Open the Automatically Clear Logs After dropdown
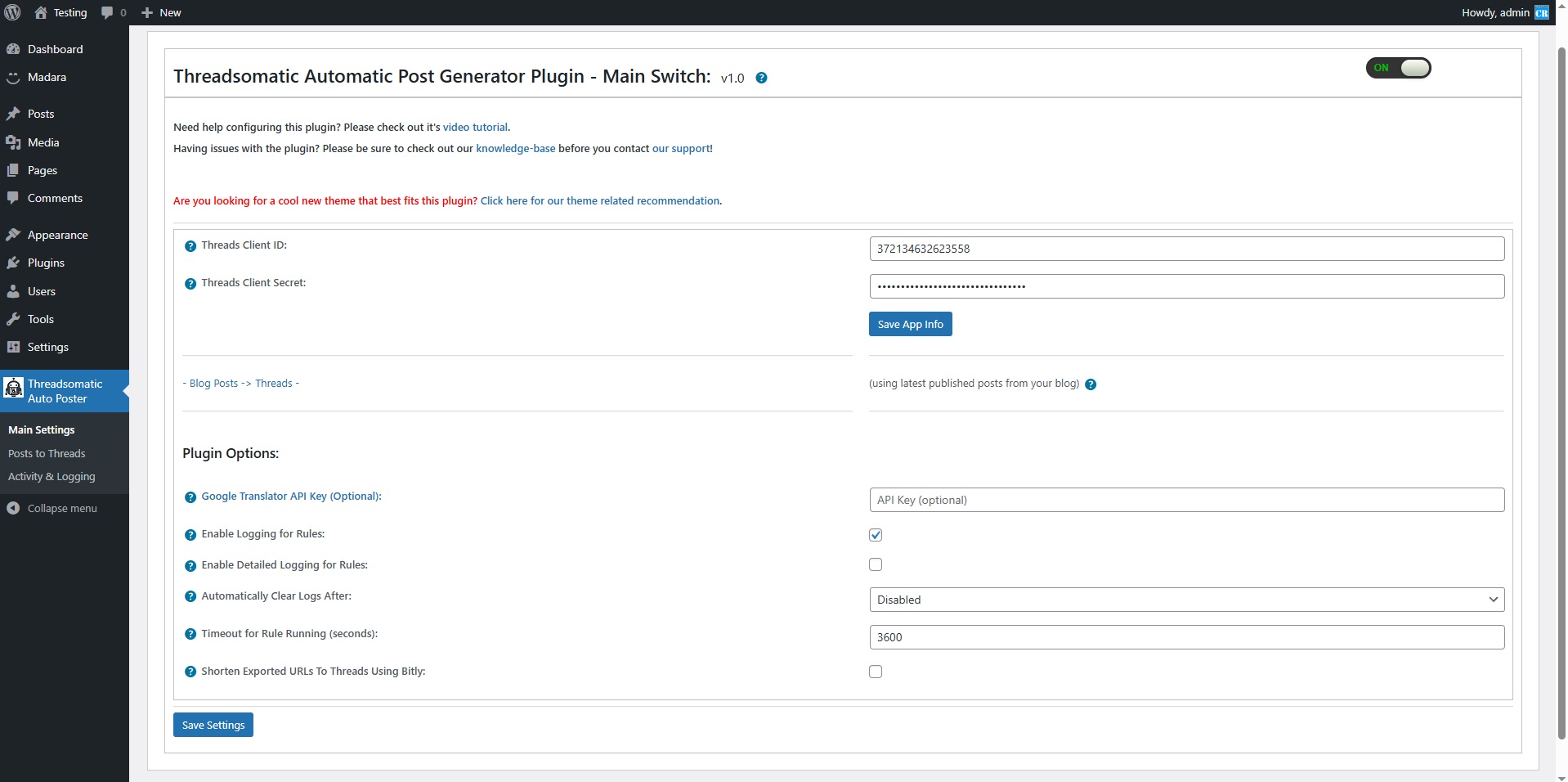The width and height of the screenshot is (1568, 782). (x=1186, y=600)
